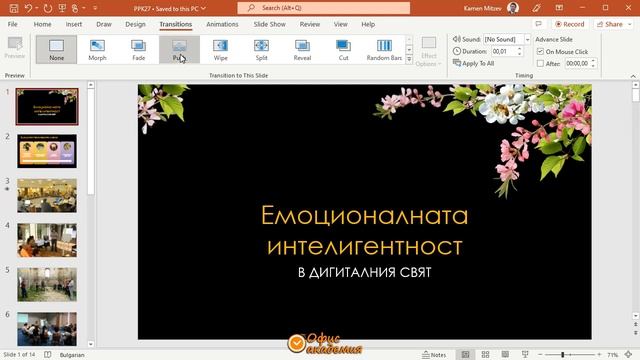Apply the Fade transition
640x360 pixels.
[138, 49]
